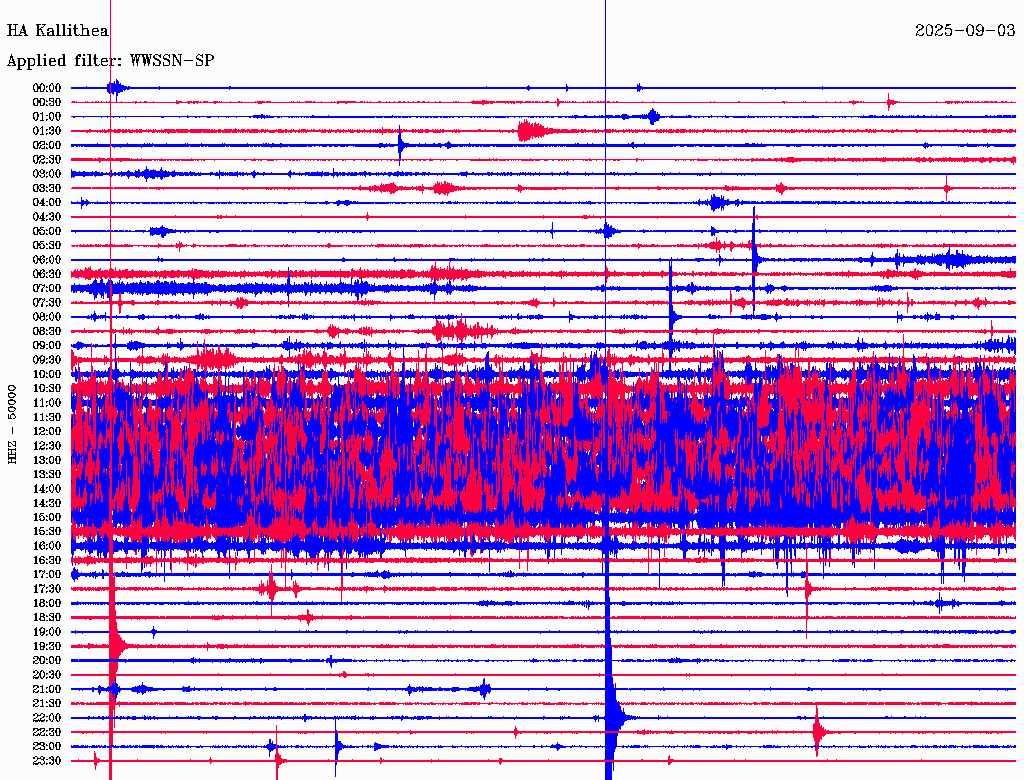Select the 14:00 time label

tap(47, 489)
